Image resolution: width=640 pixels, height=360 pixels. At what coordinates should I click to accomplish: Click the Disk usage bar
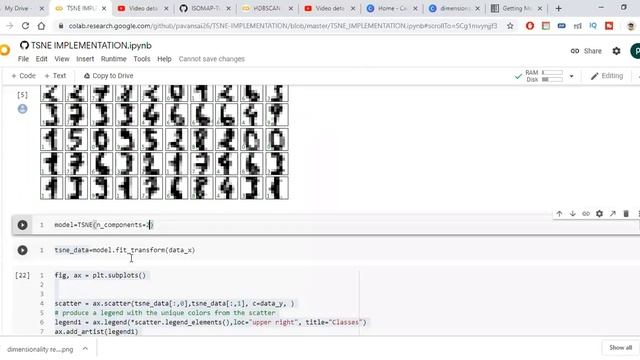(552, 80)
